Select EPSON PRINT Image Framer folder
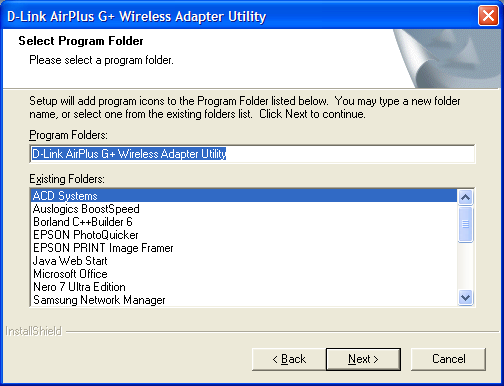504x386 pixels. [244, 248]
